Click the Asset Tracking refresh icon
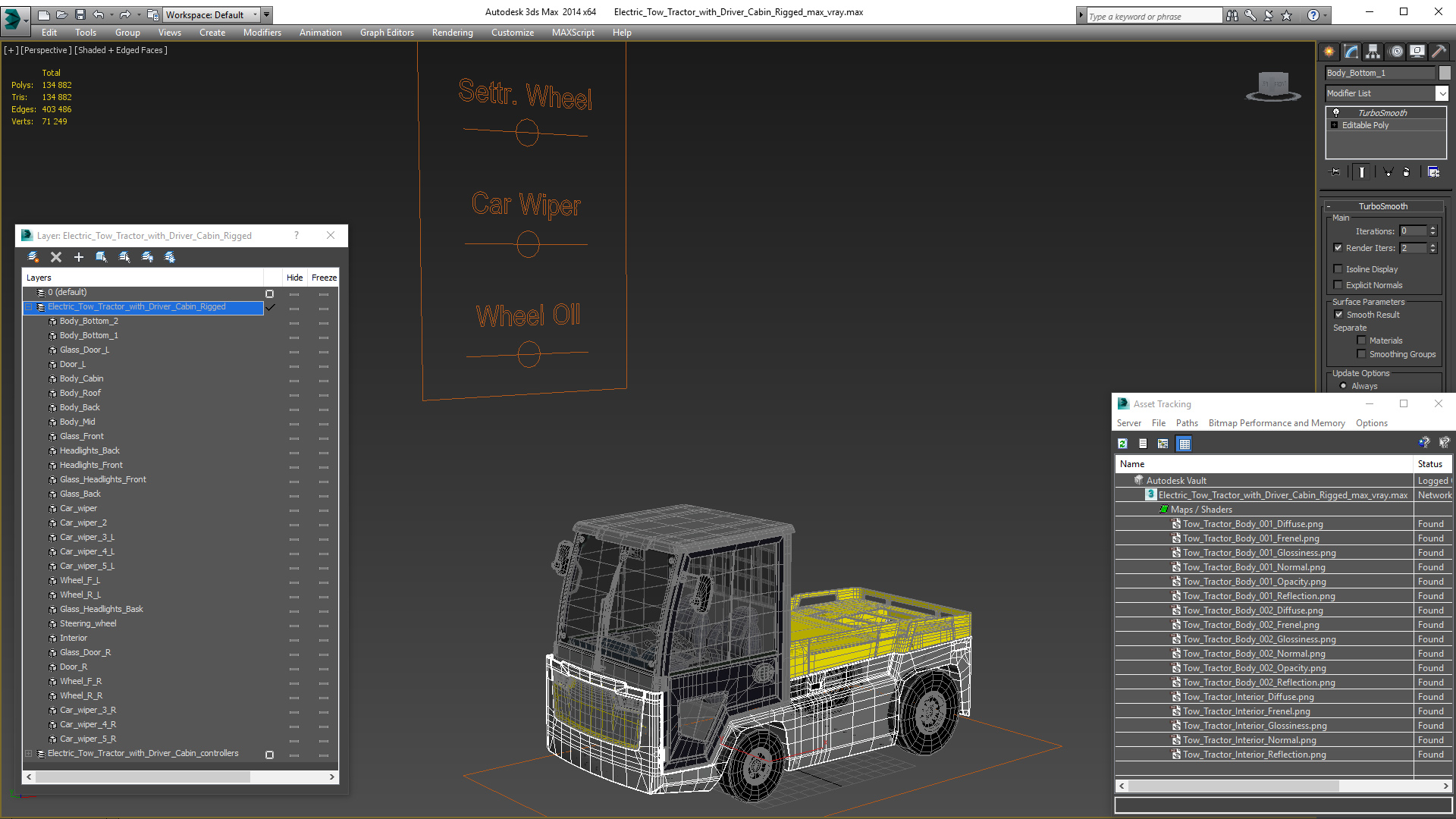This screenshot has width=1456, height=819. point(1122,444)
